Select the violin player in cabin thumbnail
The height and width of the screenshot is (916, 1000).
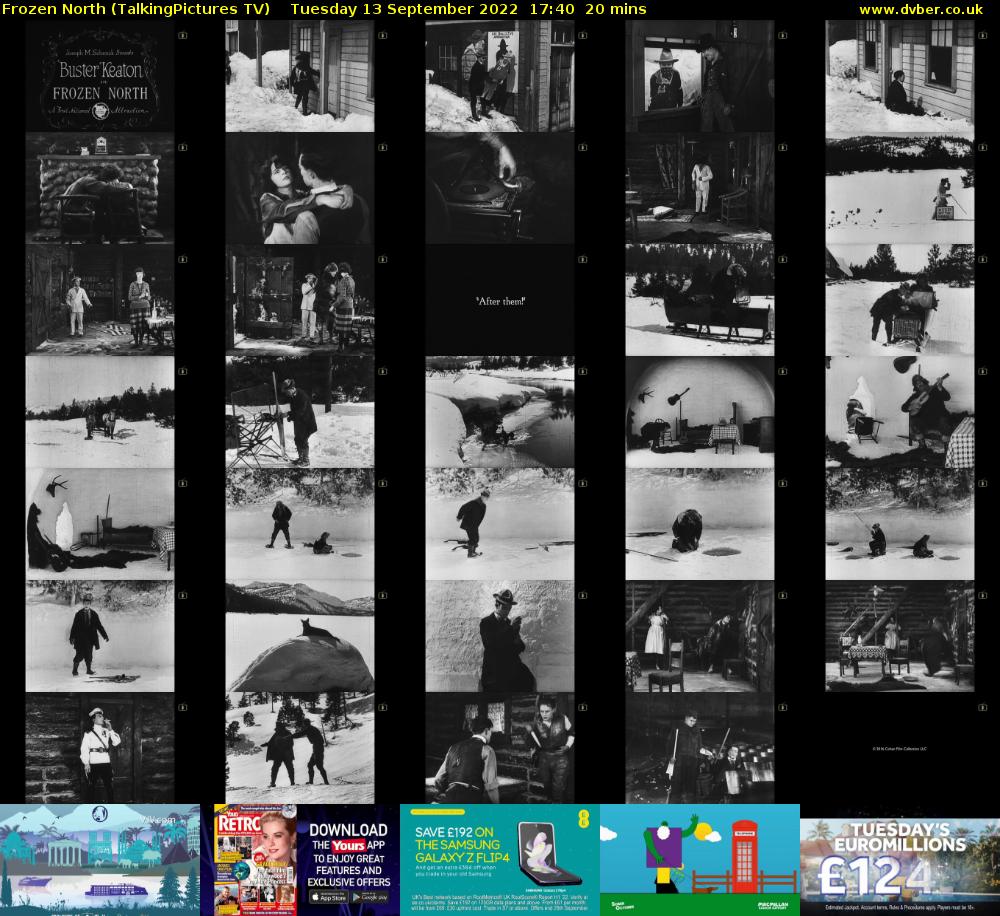tap(700, 748)
